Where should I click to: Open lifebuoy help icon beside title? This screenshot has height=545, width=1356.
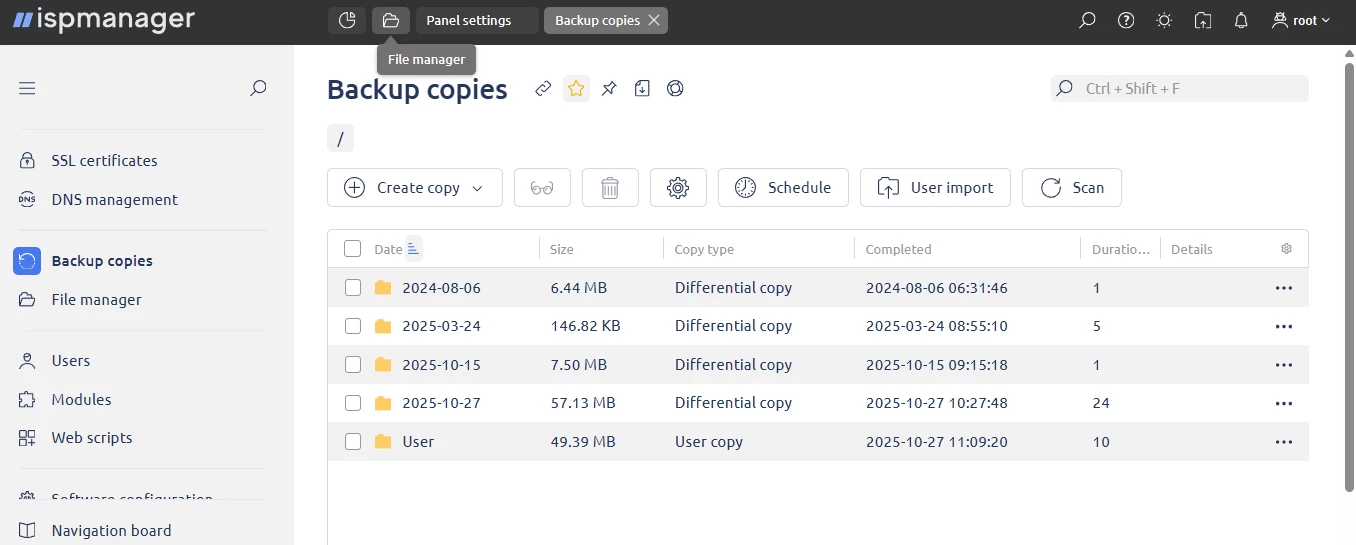[675, 88]
